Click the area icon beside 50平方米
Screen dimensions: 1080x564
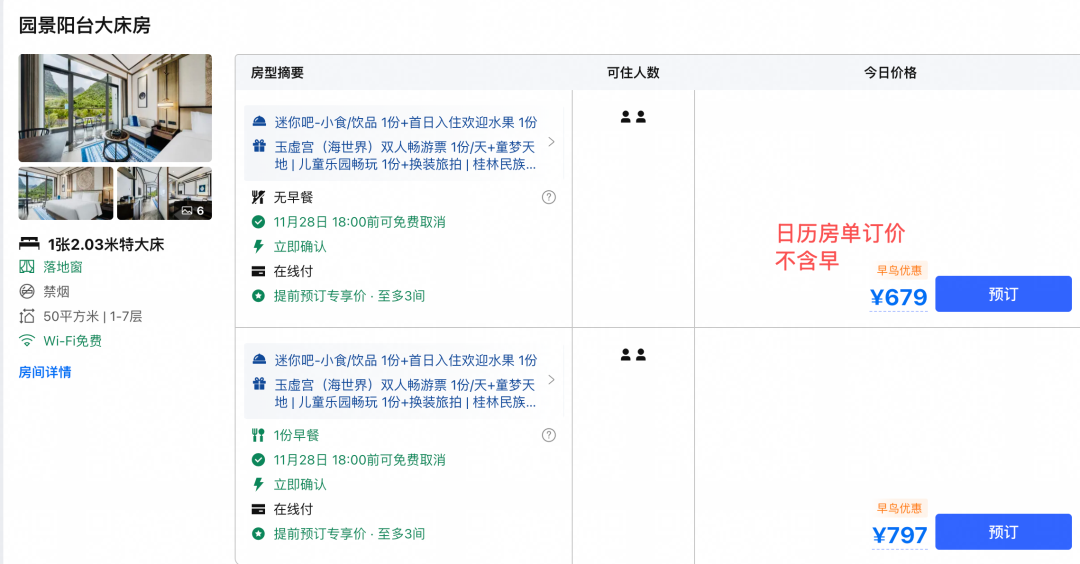tap(27, 317)
